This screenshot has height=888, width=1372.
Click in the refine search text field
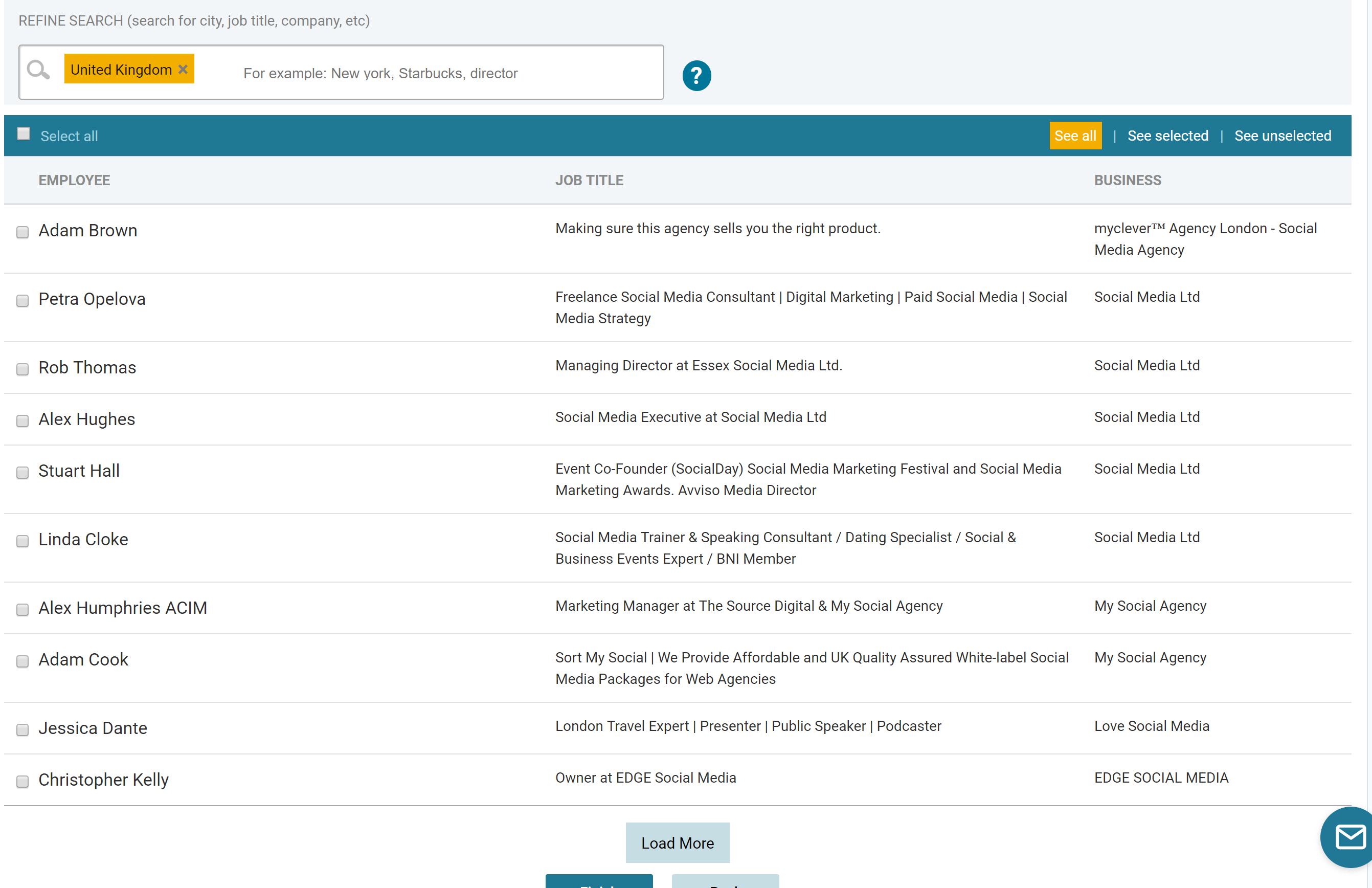click(438, 73)
